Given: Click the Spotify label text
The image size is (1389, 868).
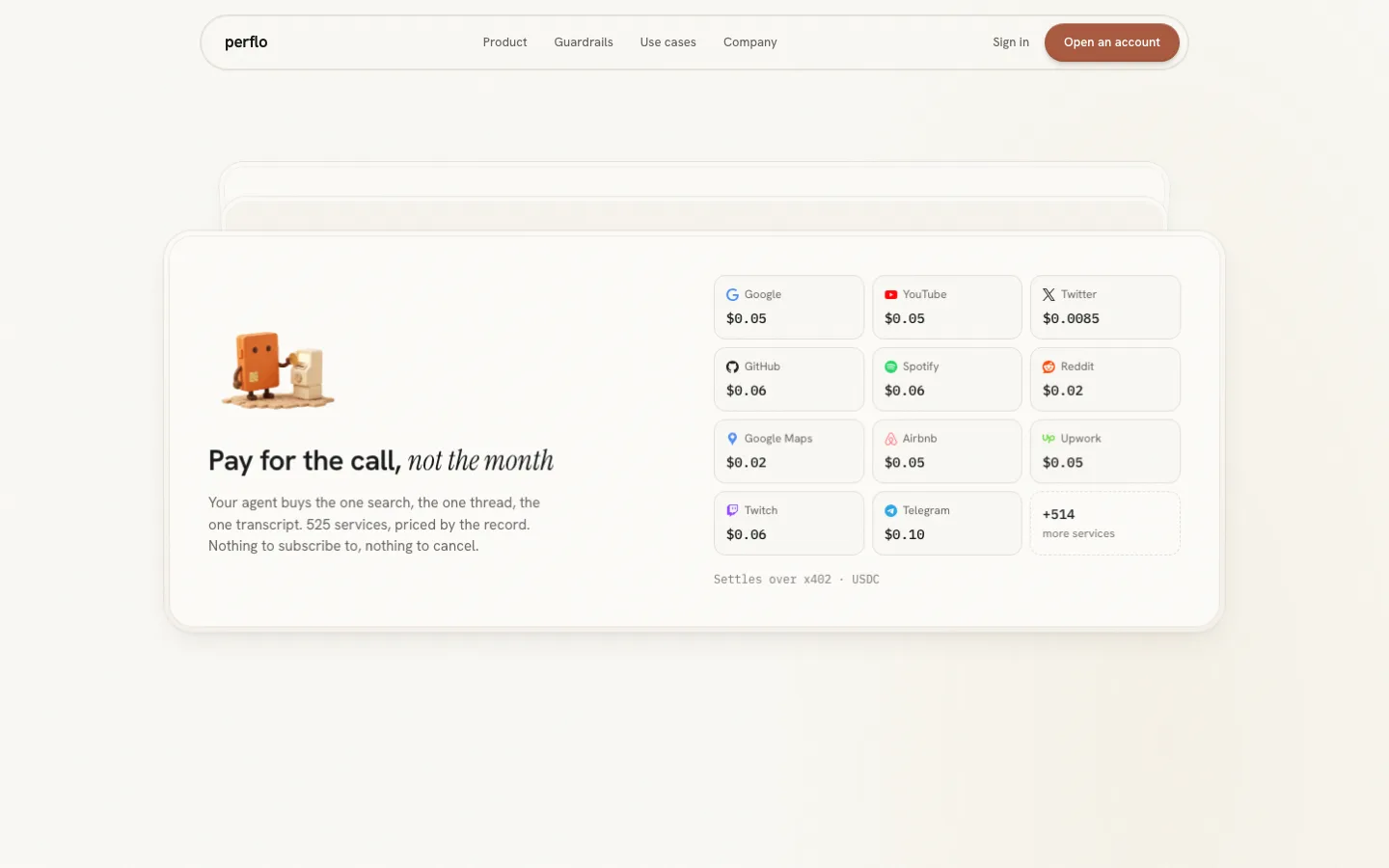Looking at the screenshot, I should point(920,366).
